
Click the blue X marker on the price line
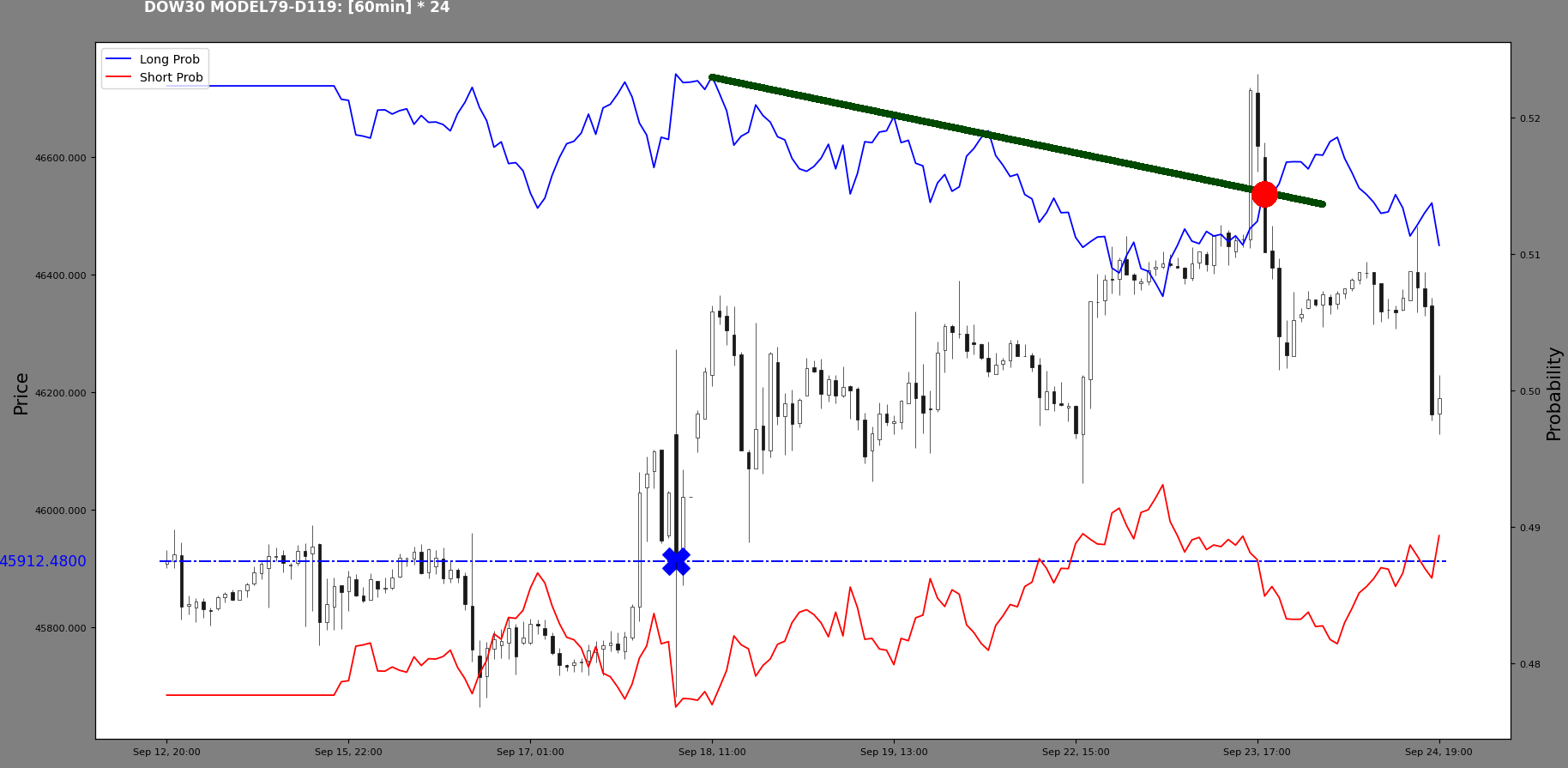tap(676, 561)
